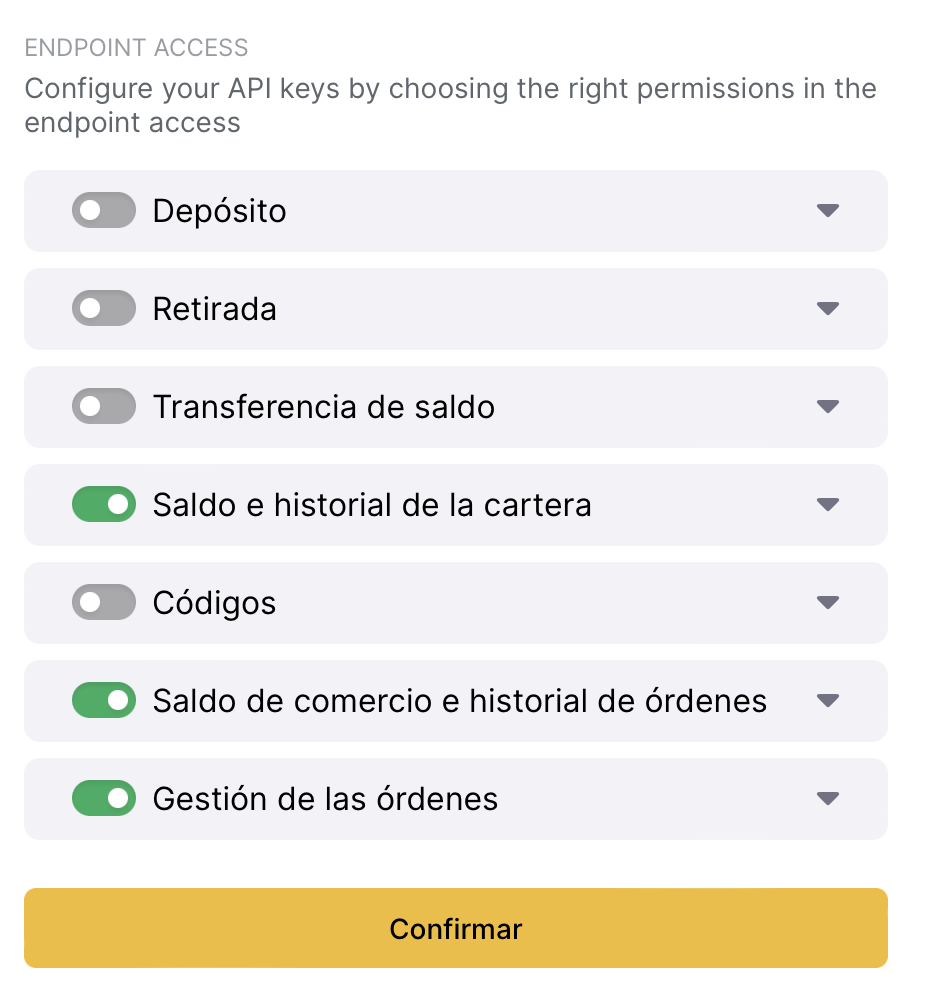Turn on the Retirada toggle switch
Screen dimensions: 934x1008
103,309
